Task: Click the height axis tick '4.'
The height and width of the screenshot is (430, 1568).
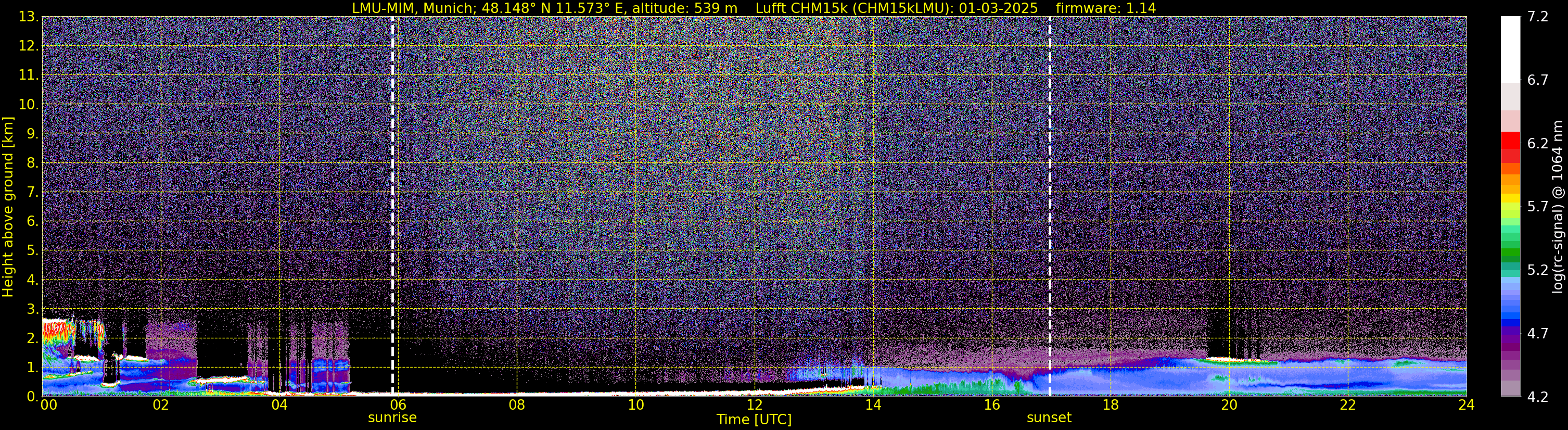Action: point(33,280)
